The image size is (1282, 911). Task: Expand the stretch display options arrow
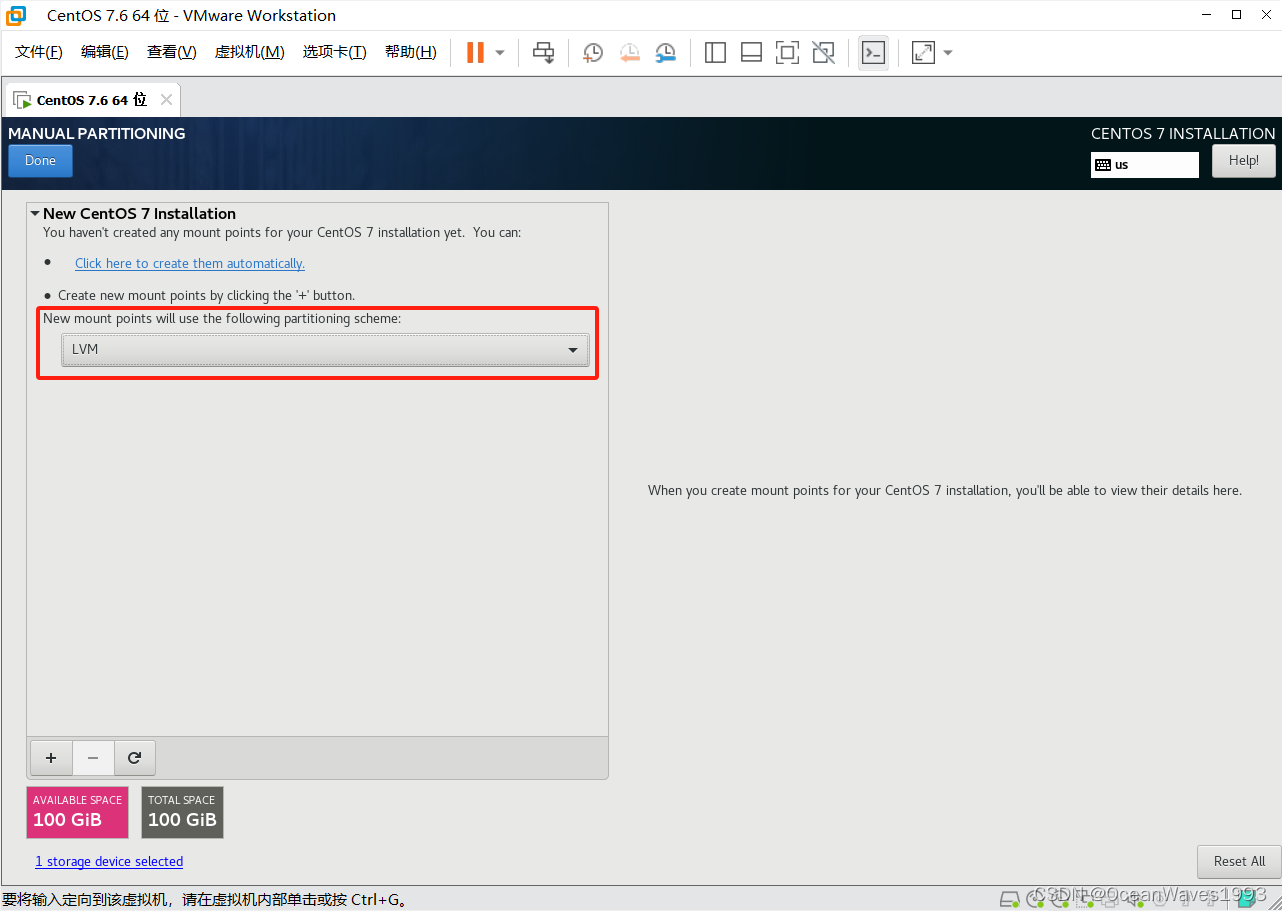(948, 53)
